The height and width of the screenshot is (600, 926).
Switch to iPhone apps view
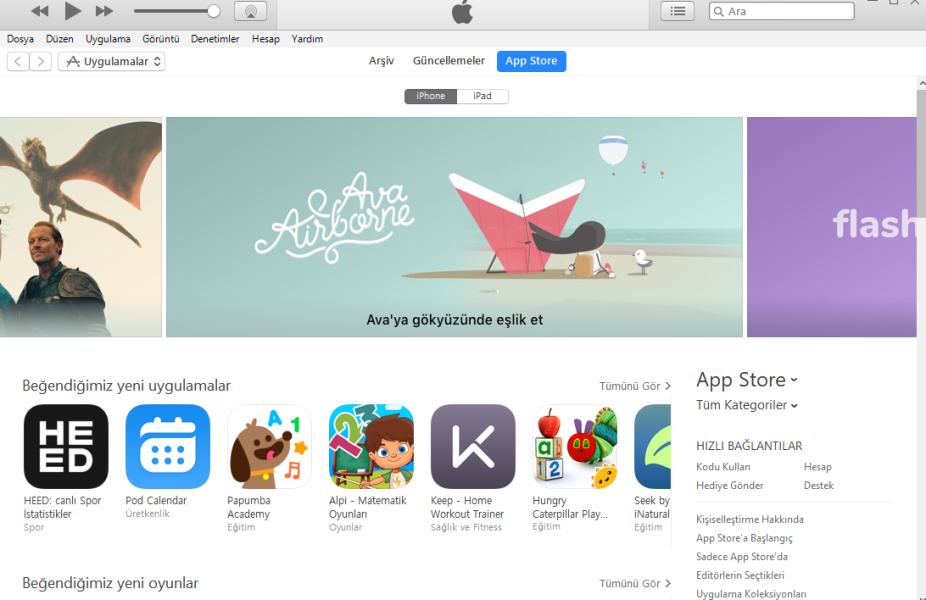tap(431, 96)
